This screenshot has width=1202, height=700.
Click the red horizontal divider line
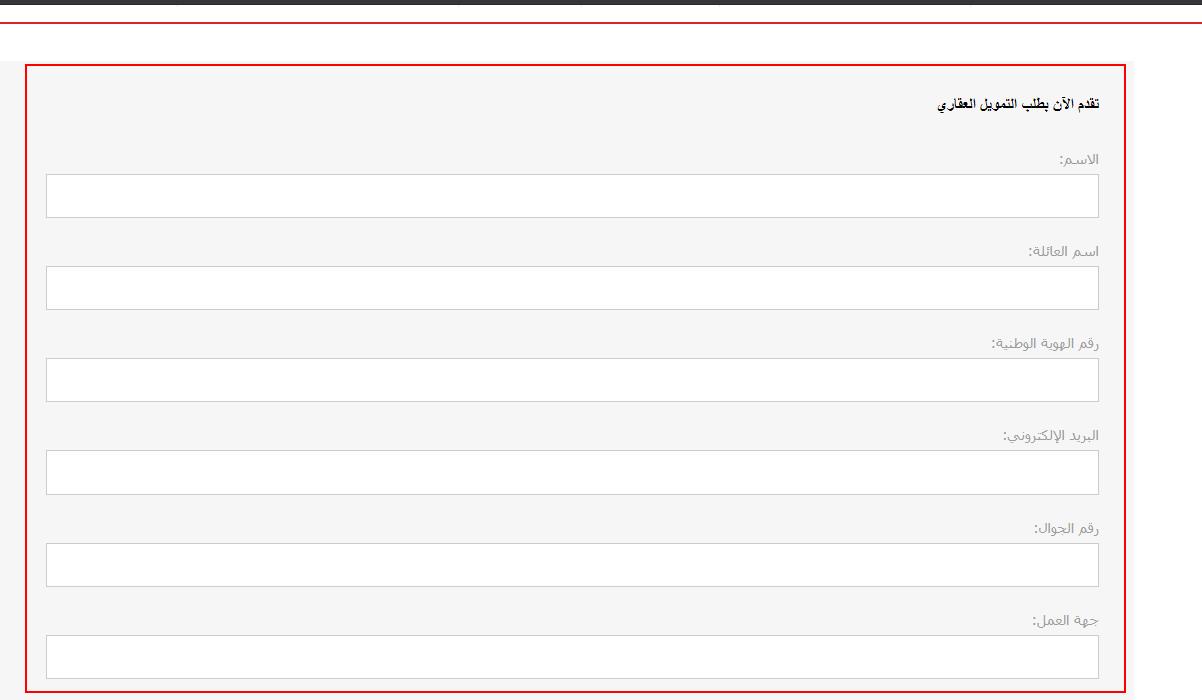(601, 23)
